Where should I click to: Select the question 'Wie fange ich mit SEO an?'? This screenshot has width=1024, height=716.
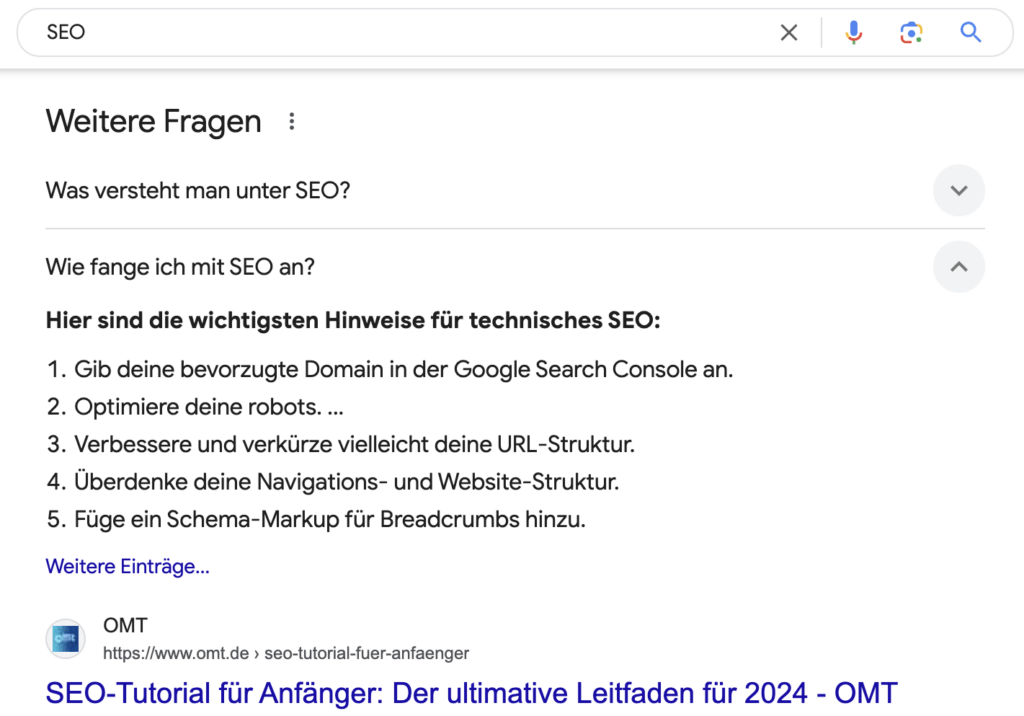pyautogui.click(x=180, y=267)
